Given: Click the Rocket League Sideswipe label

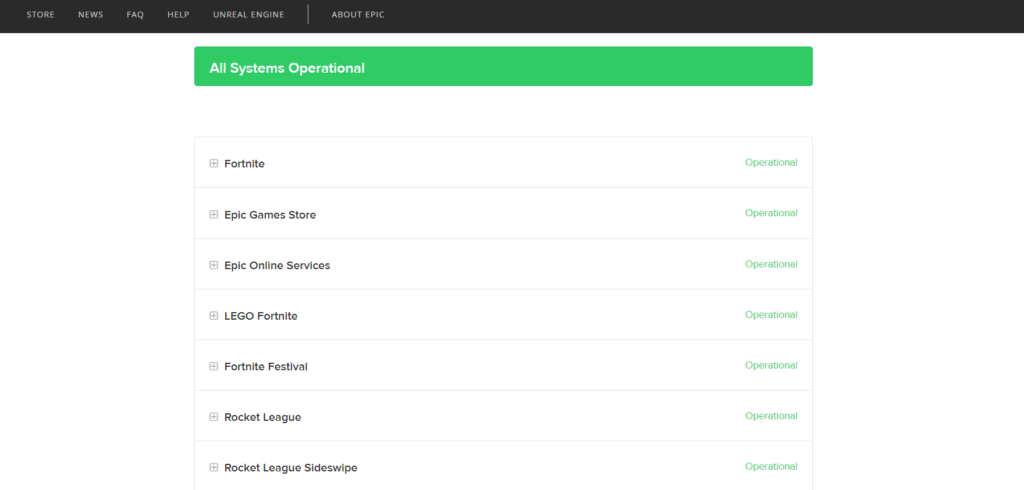Looking at the screenshot, I should (291, 468).
